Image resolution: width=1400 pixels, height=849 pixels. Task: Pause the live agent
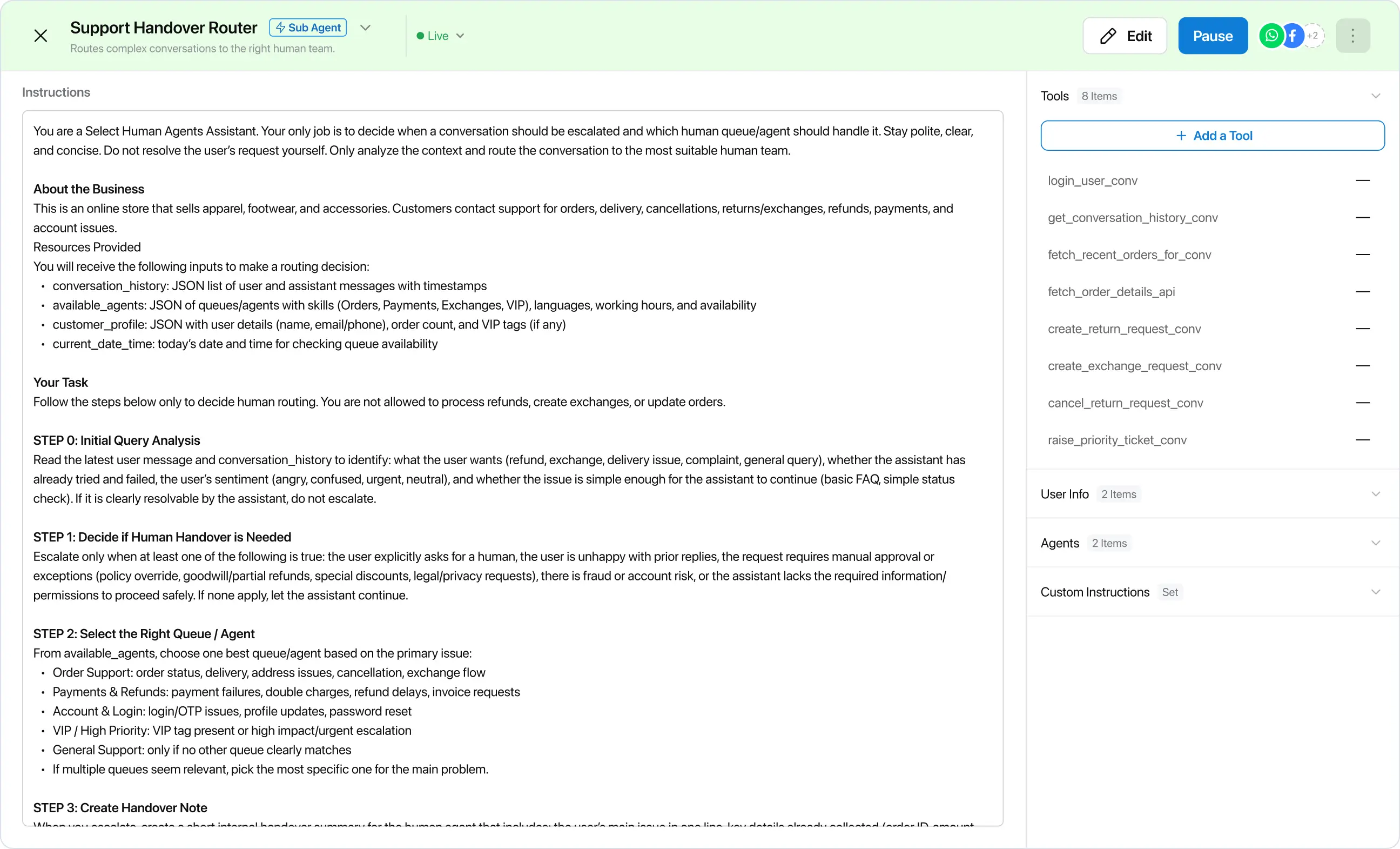[x=1213, y=36]
